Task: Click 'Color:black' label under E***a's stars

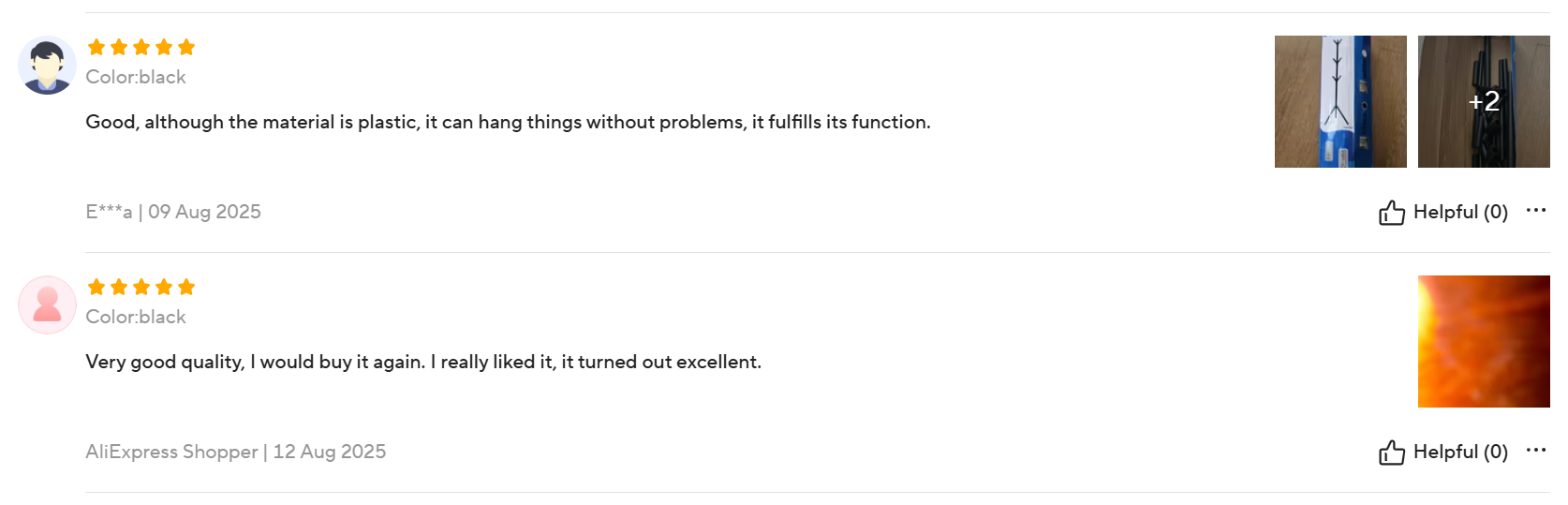Action: coord(136,77)
